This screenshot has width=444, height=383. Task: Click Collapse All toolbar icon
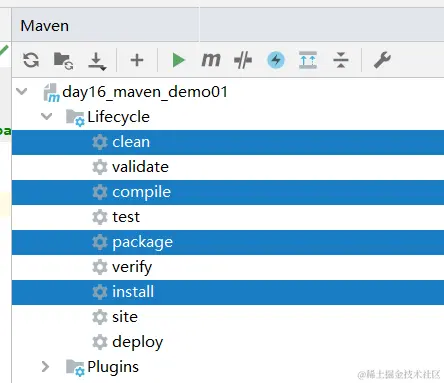(x=341, y=60)
